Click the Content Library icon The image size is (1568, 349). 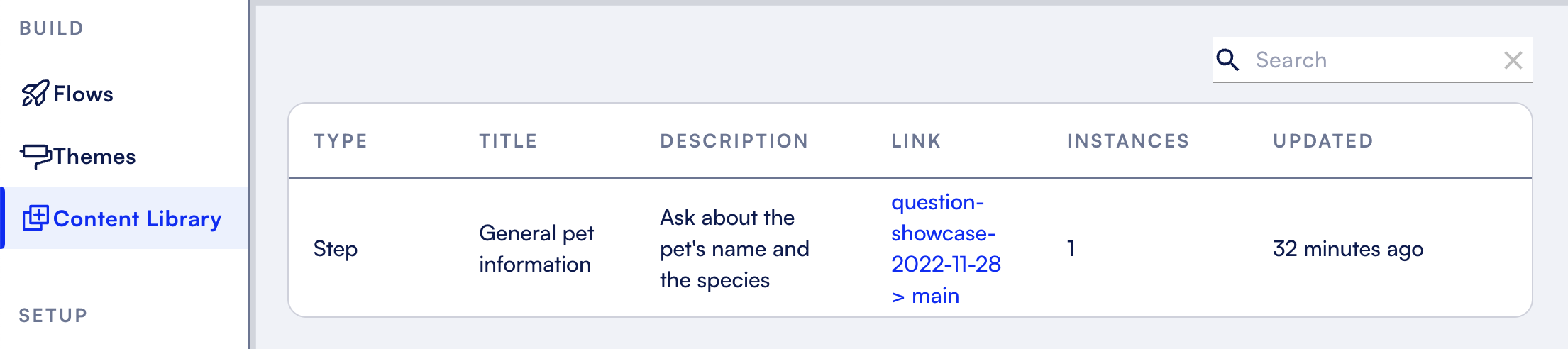tap(35, 218)
